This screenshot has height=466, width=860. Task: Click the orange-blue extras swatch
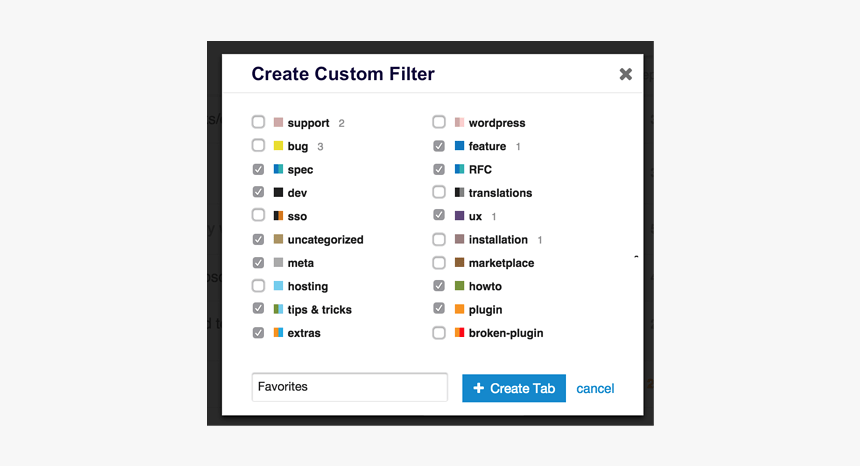tap(279, 332)
